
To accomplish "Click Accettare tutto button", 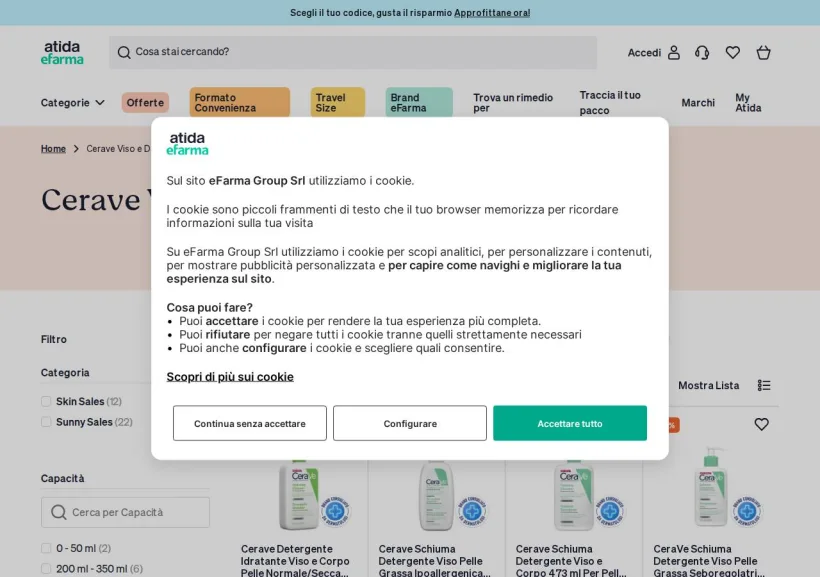I will point(570,423).
